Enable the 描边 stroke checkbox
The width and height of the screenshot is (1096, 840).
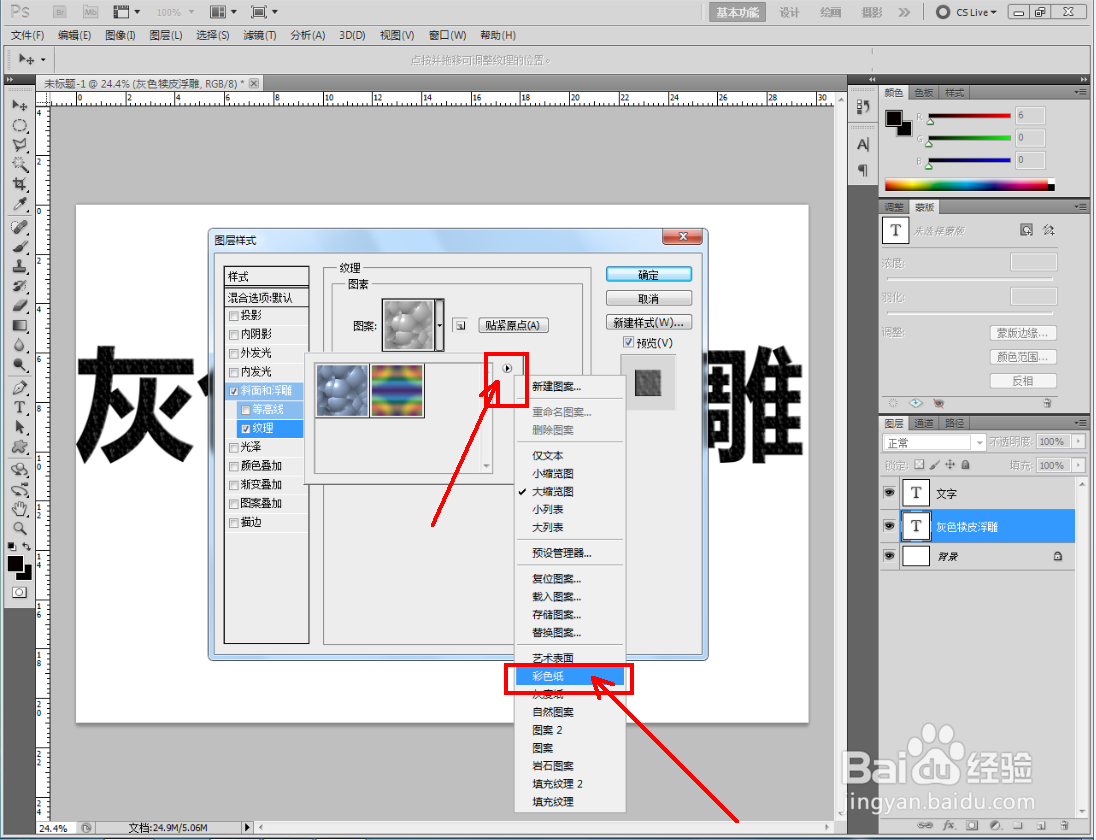(234, 523)
